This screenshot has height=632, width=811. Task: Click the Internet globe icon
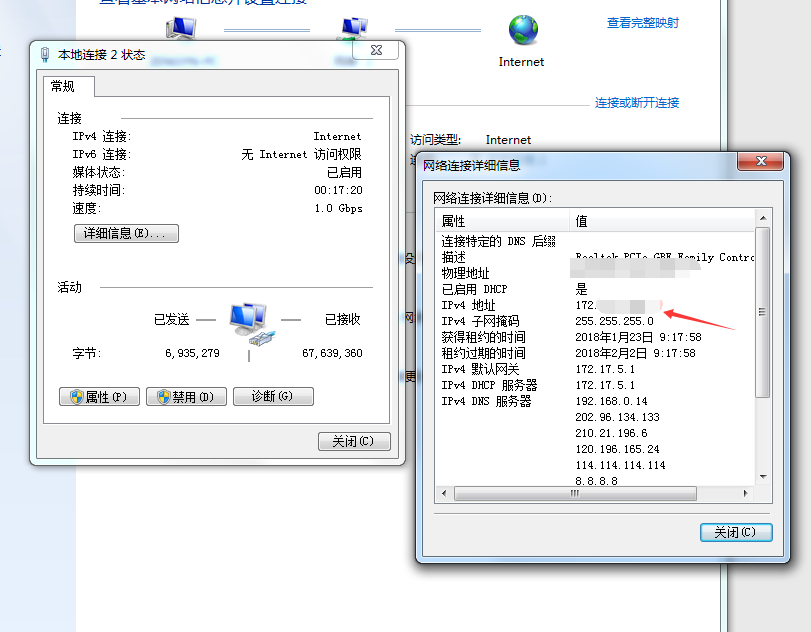coord(523,30)
